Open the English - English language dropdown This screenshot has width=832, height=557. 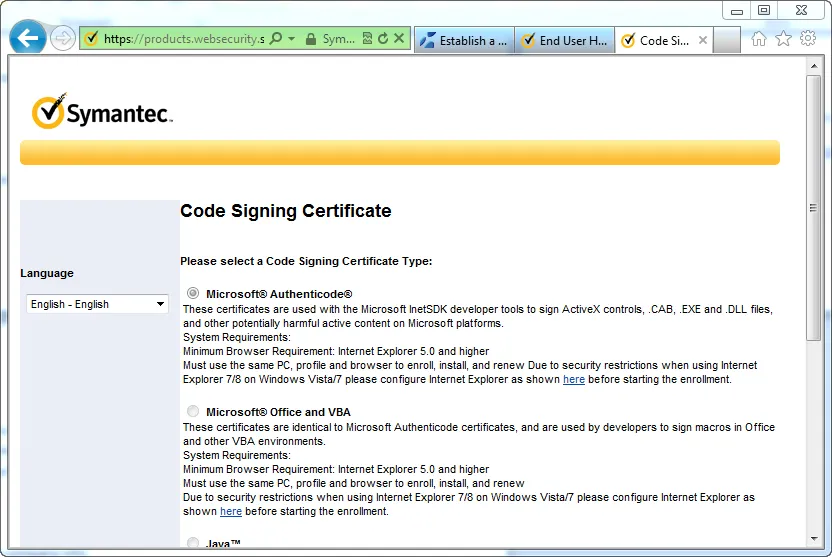pos(97,304)
